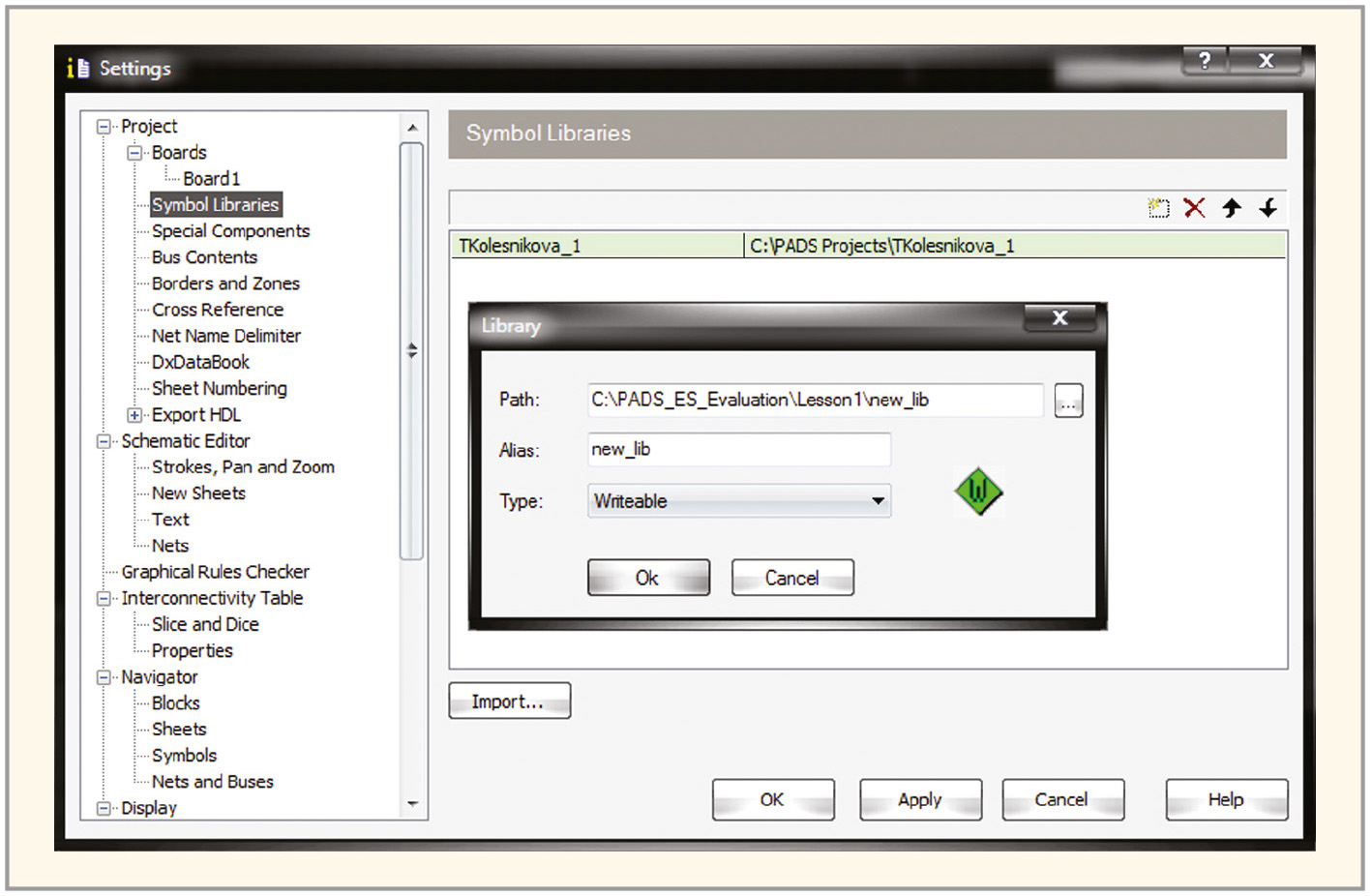Click the help question mark in title bar
This screenshot has width=1372, height=896.
tap(1205, 61)
